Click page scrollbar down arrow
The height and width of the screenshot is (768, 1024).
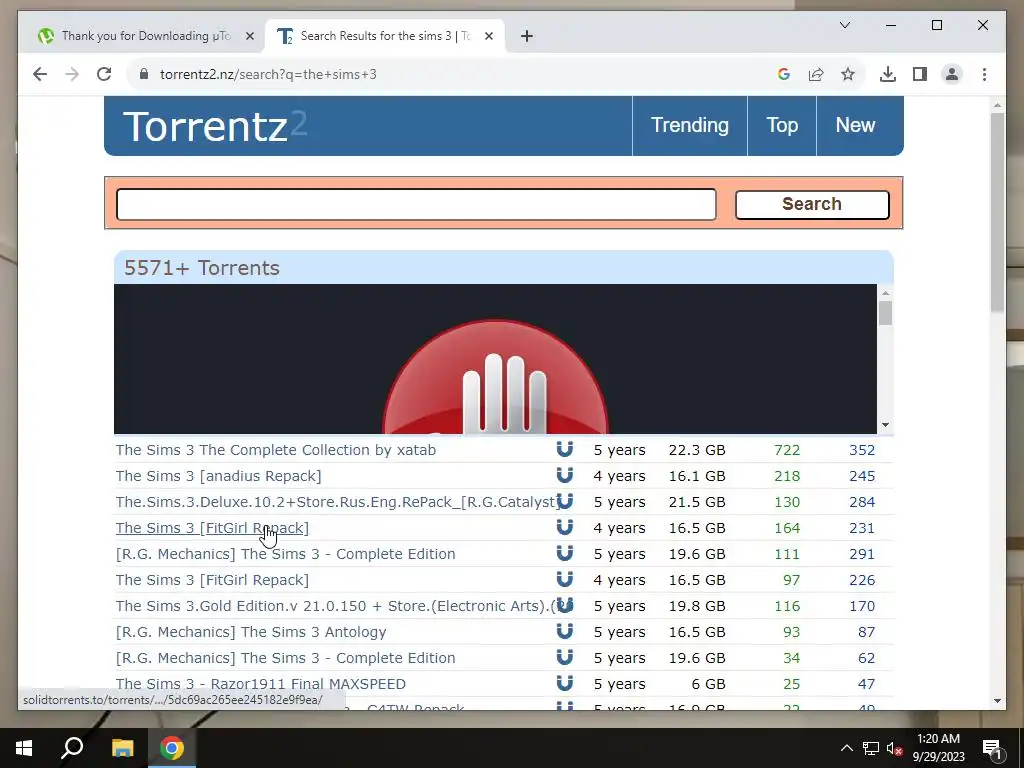click(997, 701)
